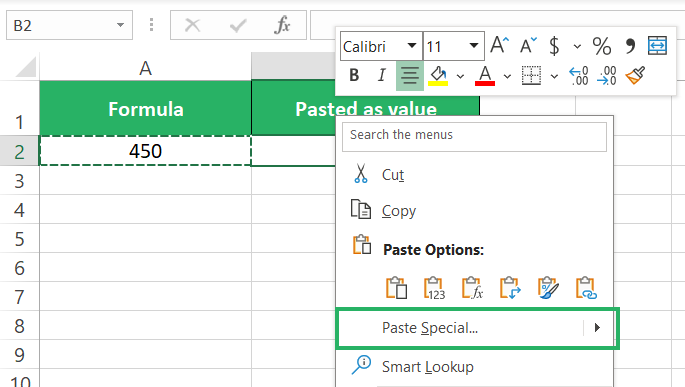Select row 4 header
This screenshot has width=685, height=387.
pyautogui.click(x=19, y=210)
